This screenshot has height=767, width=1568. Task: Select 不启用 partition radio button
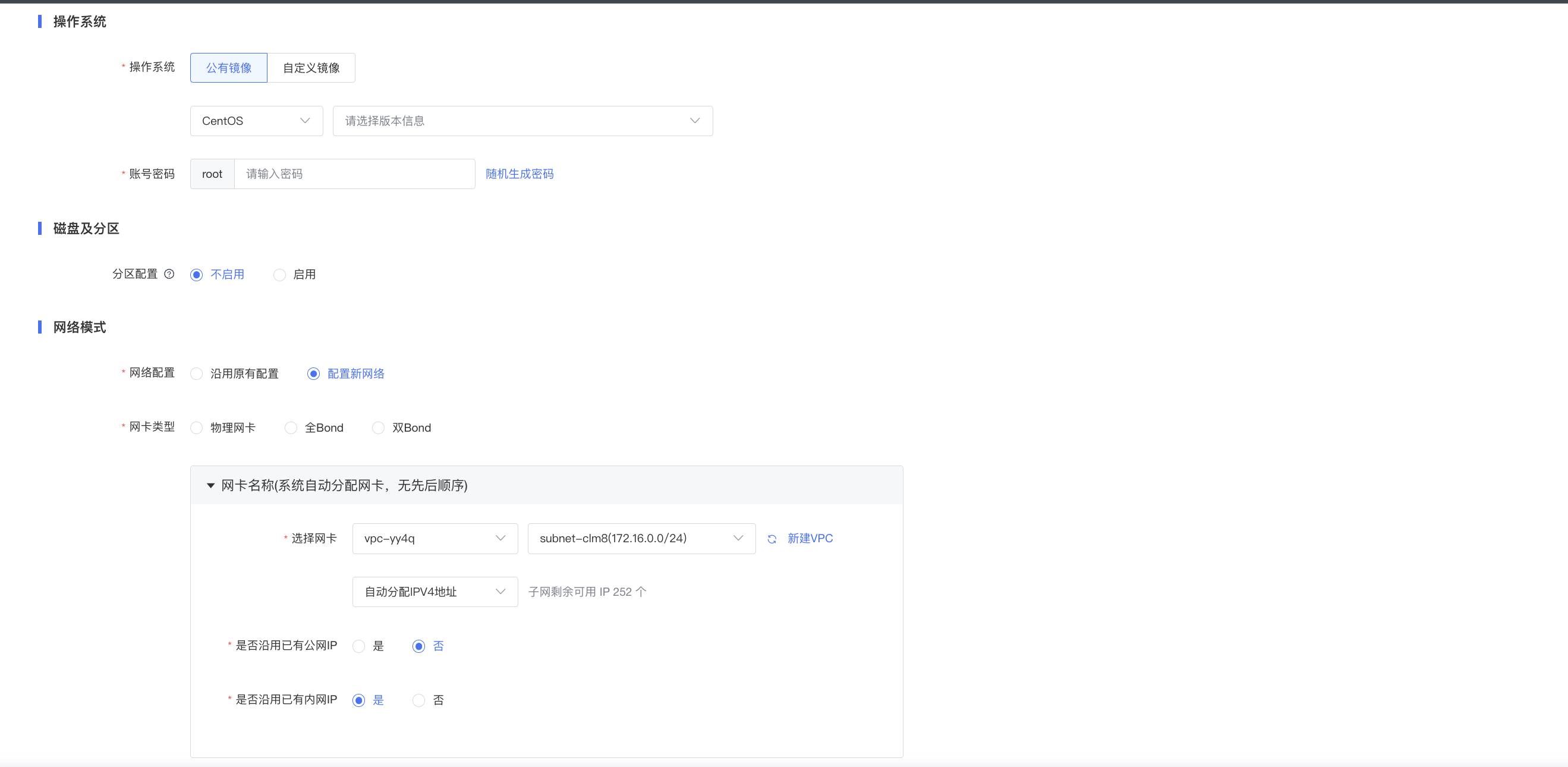coord(197,275)
